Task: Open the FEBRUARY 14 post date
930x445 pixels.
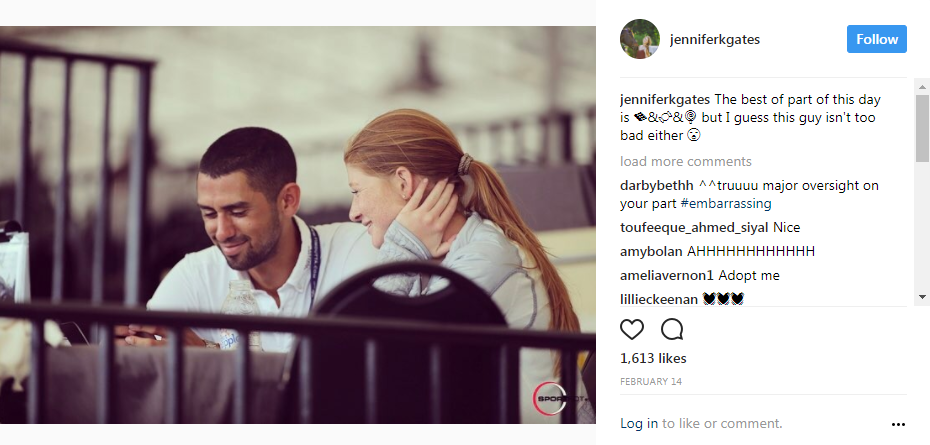Action: (x=651, y=382)
